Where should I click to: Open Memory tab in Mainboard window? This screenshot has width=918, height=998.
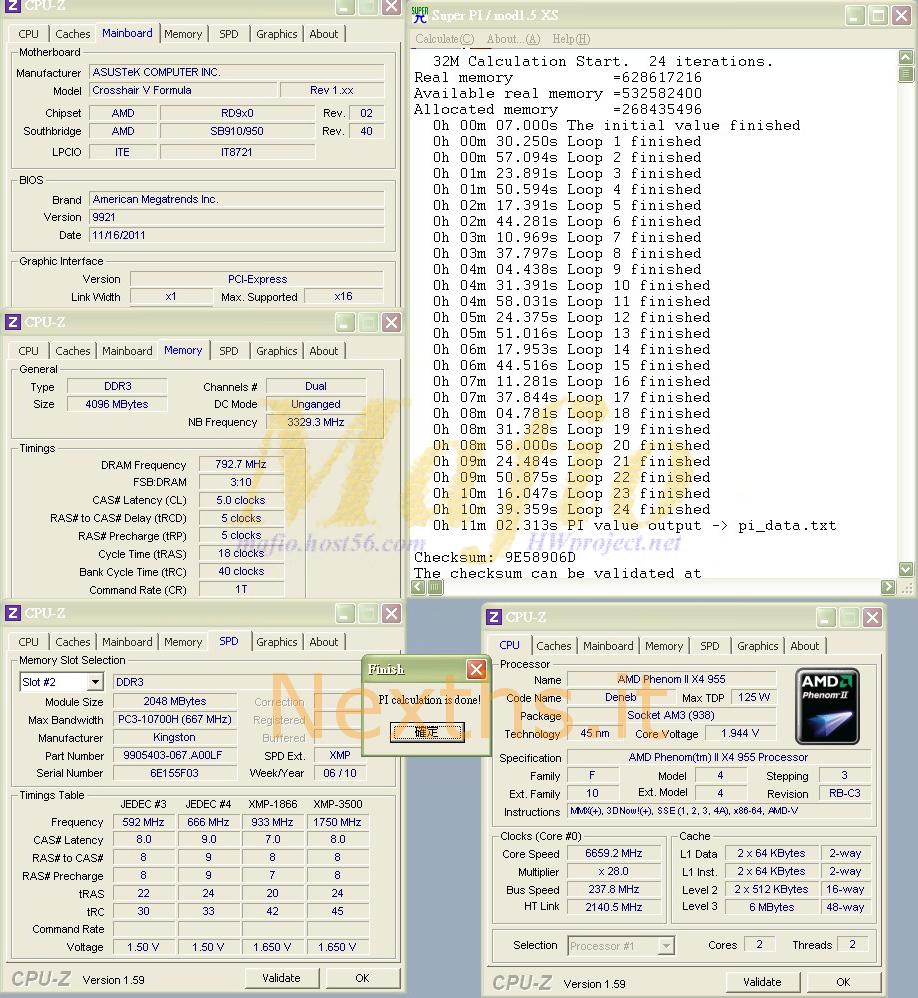tap(183, 34)
